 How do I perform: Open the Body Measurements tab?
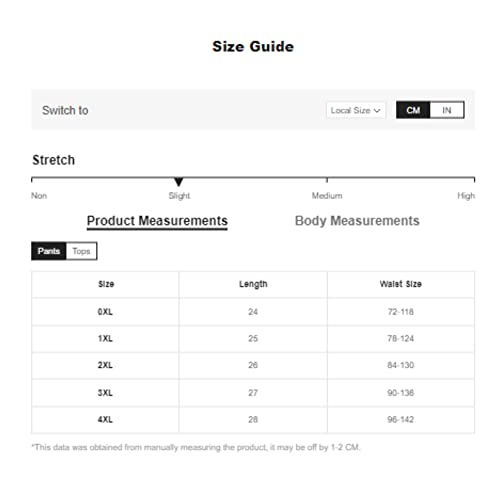pos(357,221)
